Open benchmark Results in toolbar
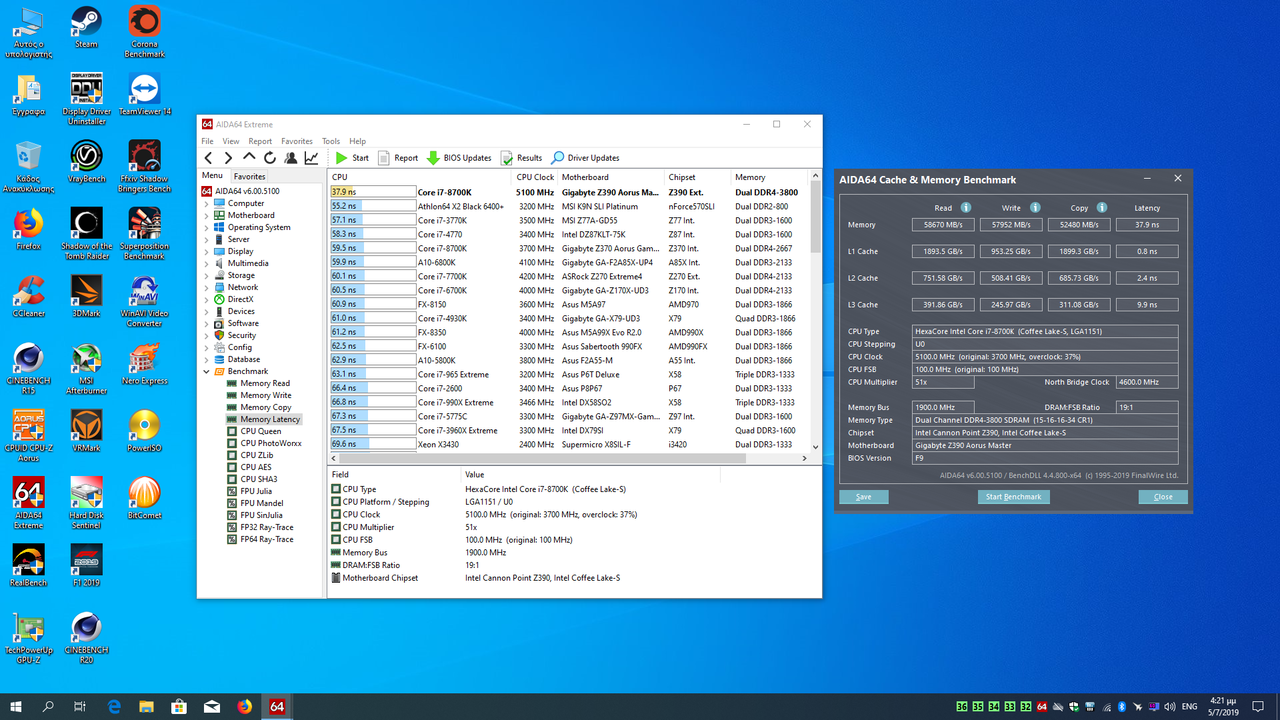The width and height of the screenshot is (1280, 720). point(521,158)
